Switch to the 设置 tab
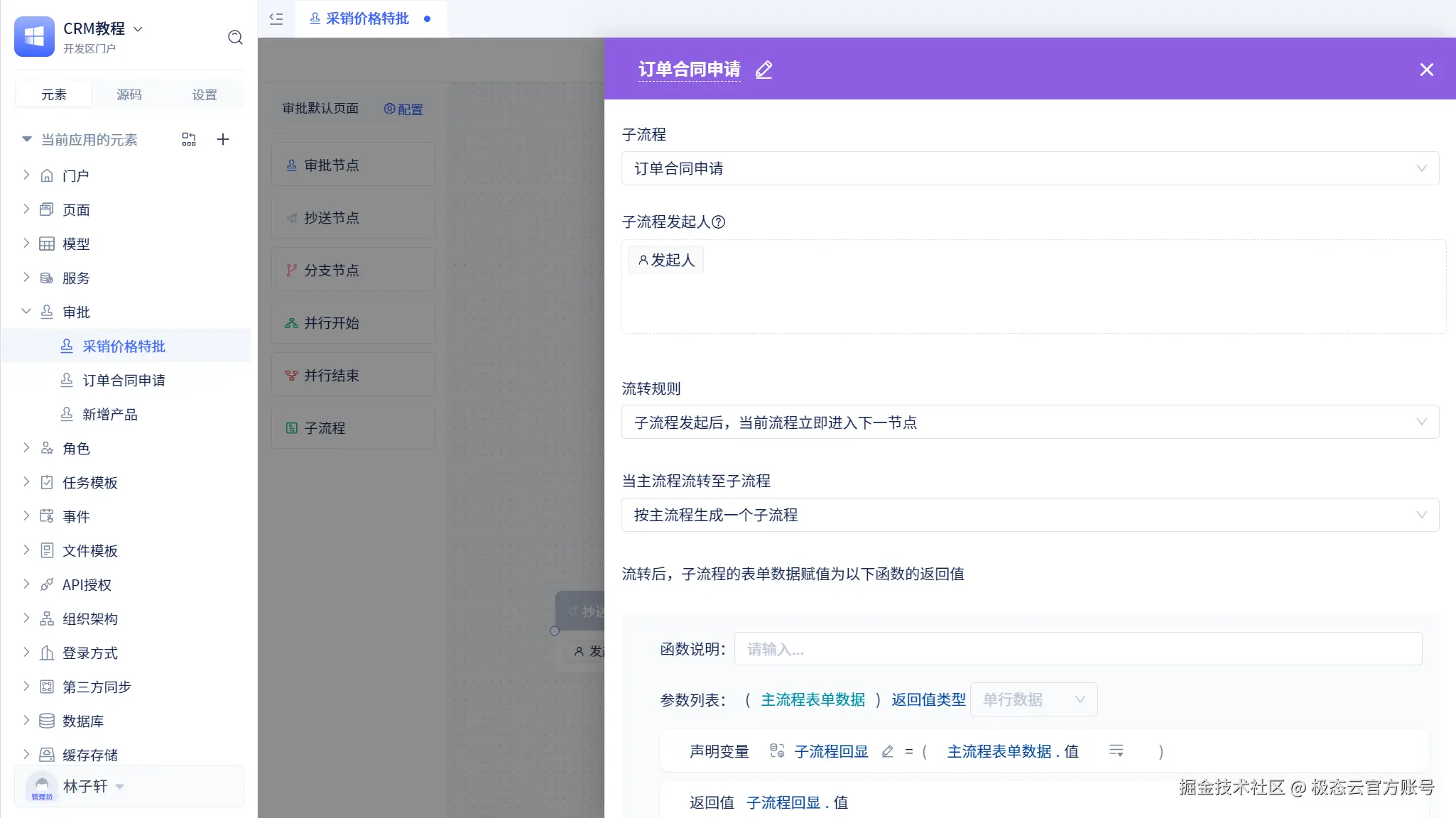The height and width of the screenshot is (818, 1456). tap(205, 94)
